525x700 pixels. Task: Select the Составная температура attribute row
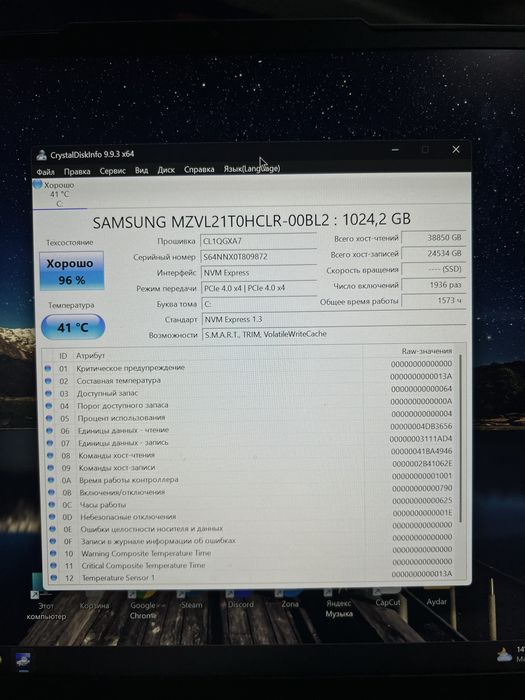pyautogui.click(x=249, y=380)
